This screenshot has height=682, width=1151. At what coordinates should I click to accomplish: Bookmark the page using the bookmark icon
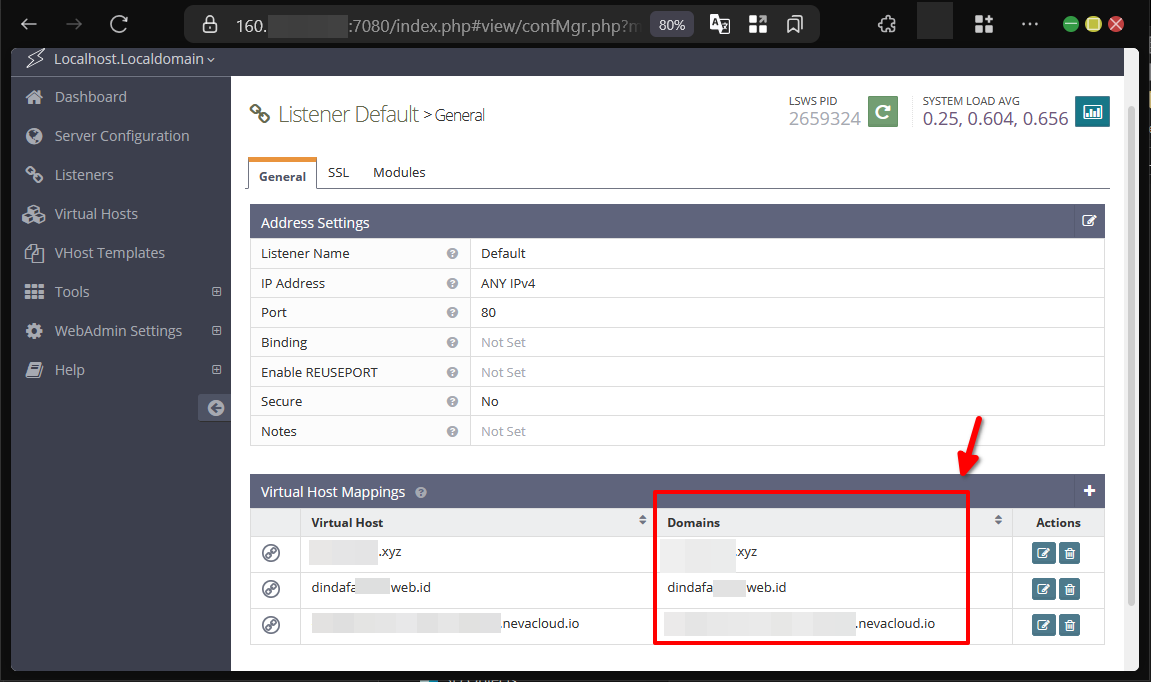tap(794, 25)
